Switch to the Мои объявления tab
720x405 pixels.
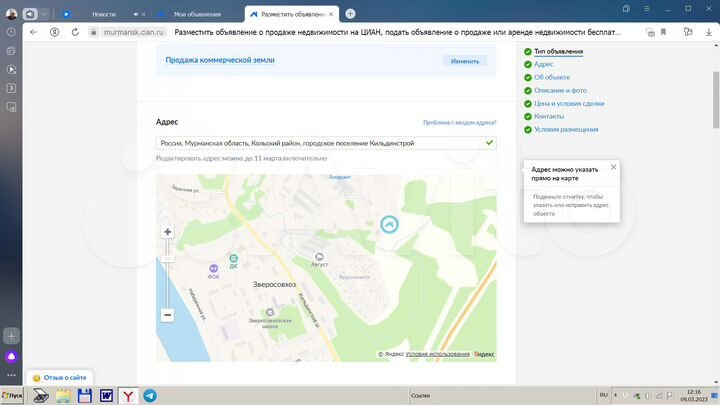click(x=197, y=14)
